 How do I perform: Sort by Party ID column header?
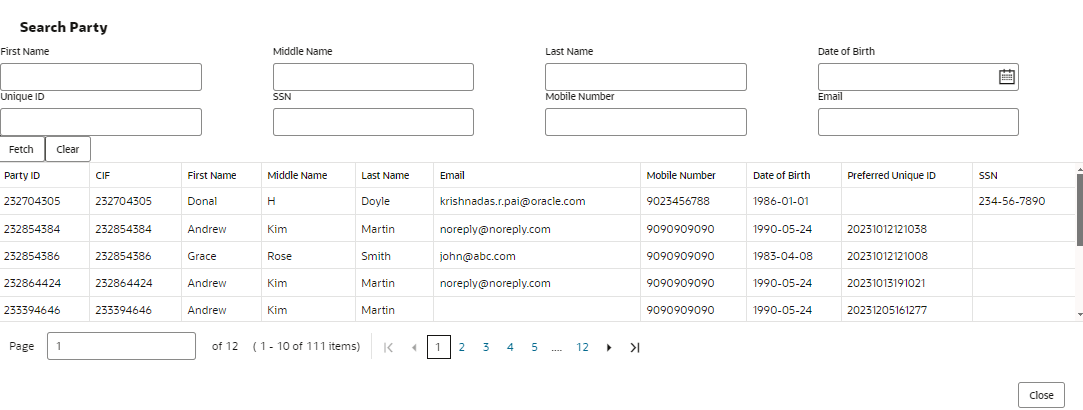point(22,175)
